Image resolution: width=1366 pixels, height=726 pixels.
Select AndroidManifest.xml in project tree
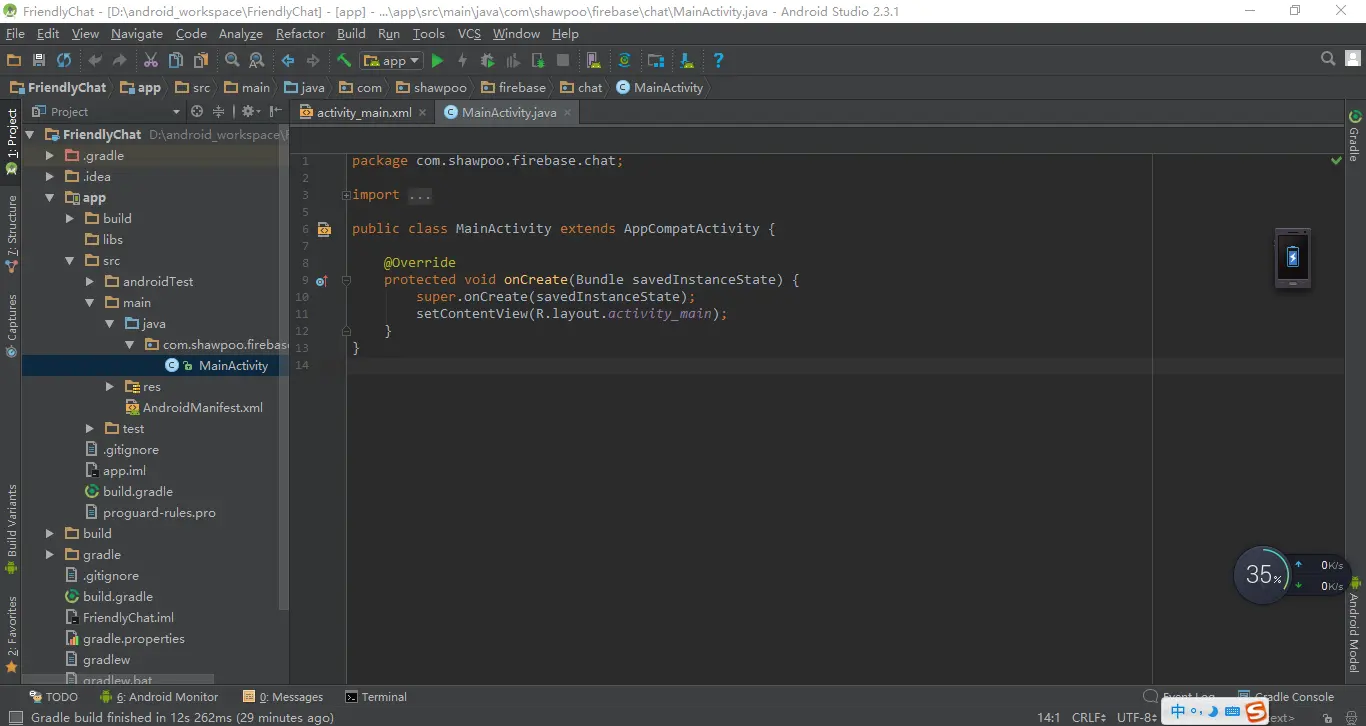pyautogui.click(x=202, y=408)
